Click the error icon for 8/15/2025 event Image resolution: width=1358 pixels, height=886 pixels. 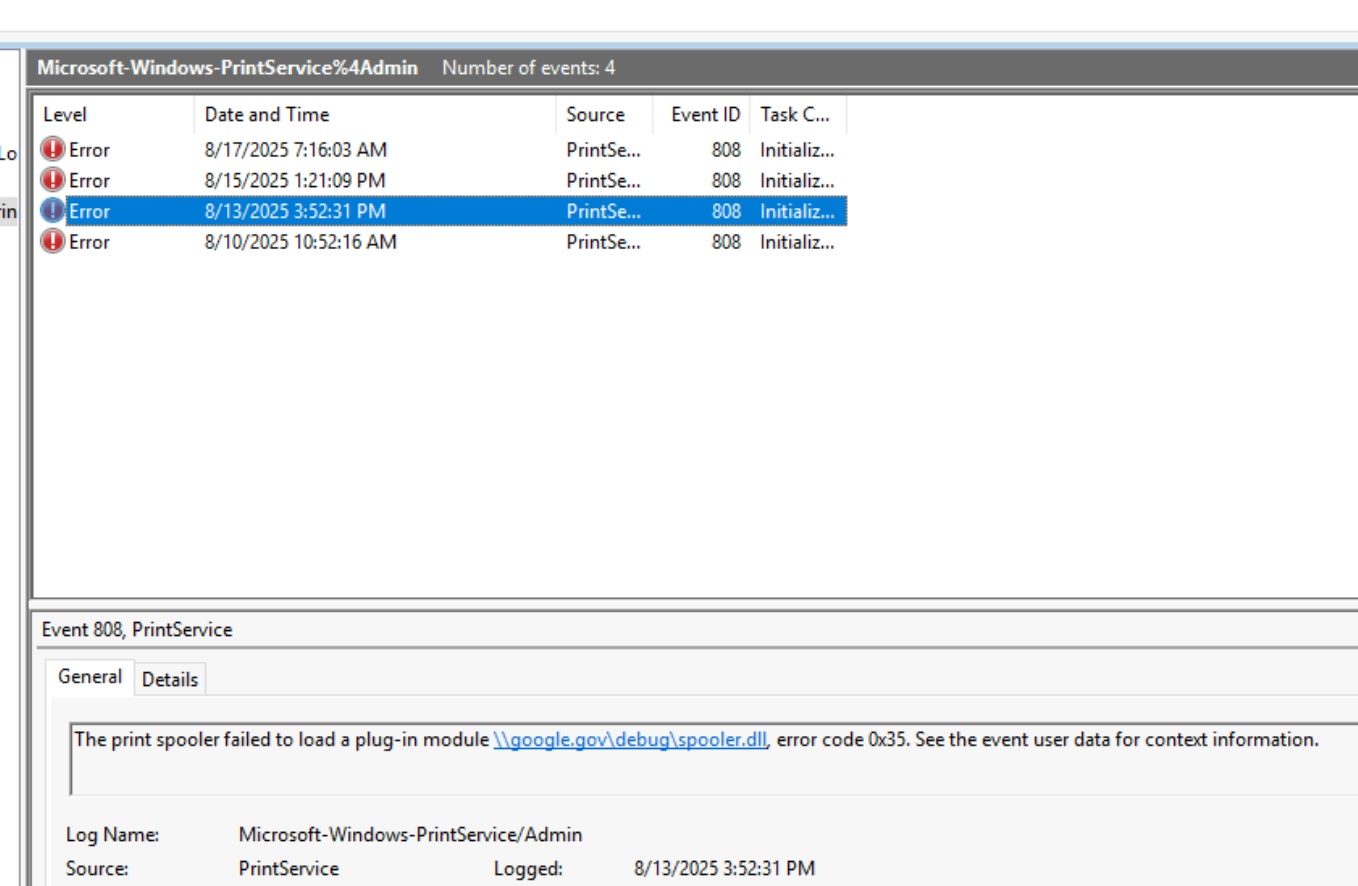pyautogui.click(x=52, y=180)
